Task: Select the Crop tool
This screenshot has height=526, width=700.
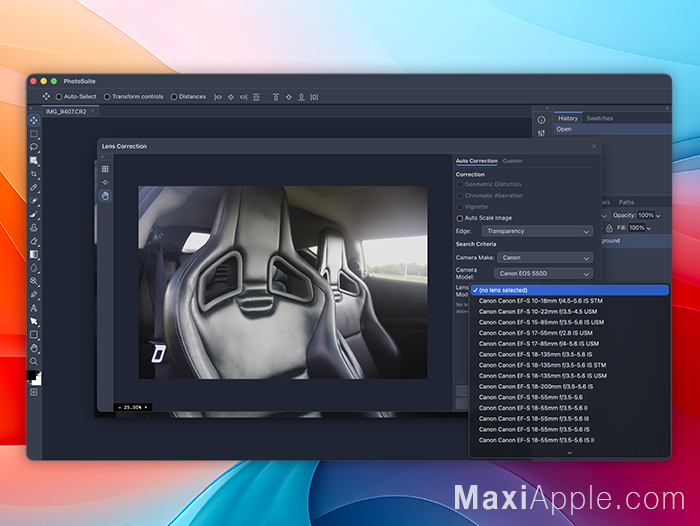Action: point(34,174)
